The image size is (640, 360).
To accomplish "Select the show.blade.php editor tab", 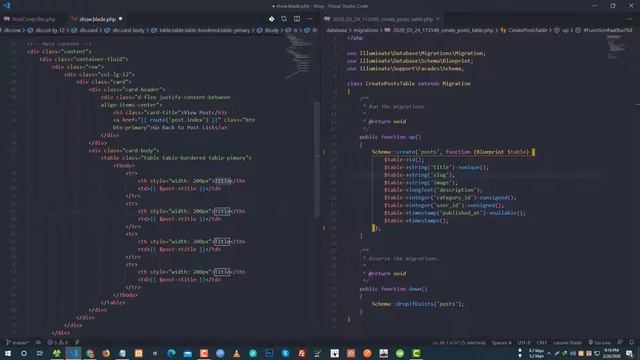I will (97, 19).
